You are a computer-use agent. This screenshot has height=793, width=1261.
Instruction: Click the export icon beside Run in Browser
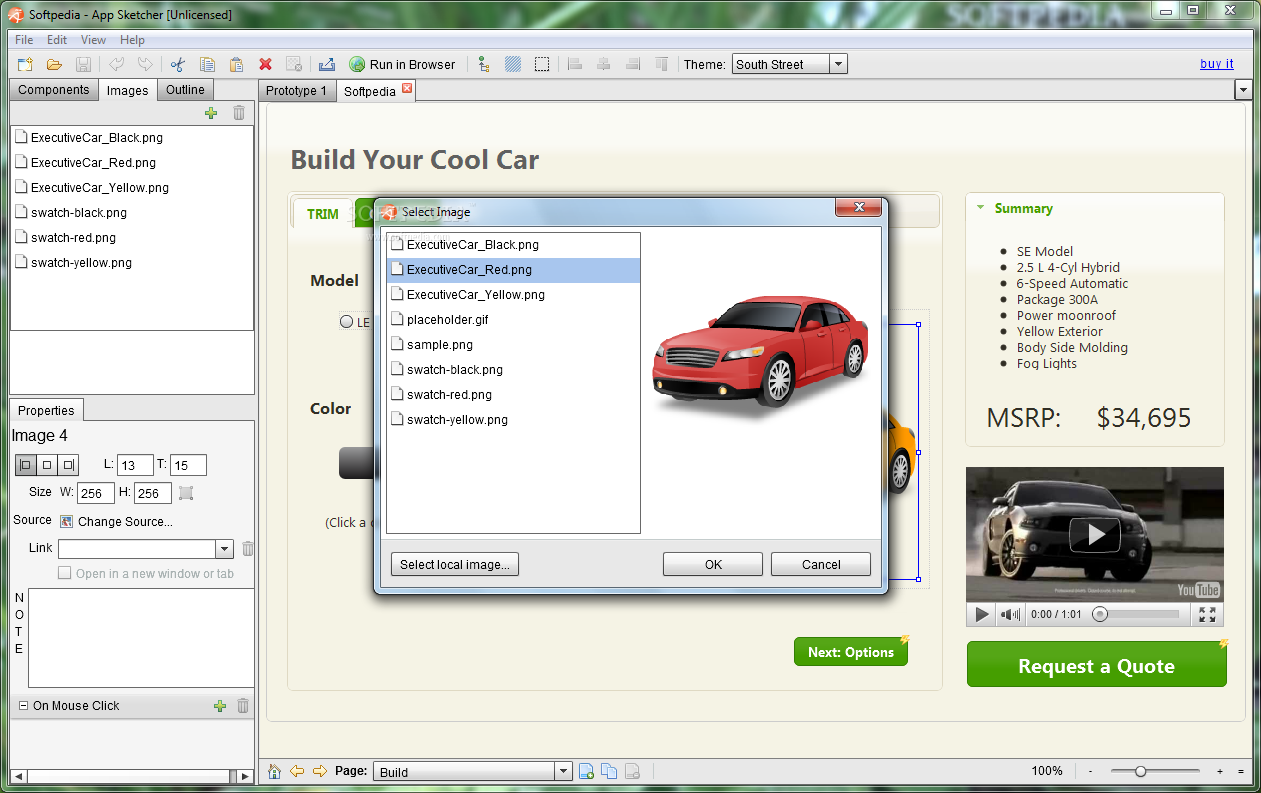point(326,64)
